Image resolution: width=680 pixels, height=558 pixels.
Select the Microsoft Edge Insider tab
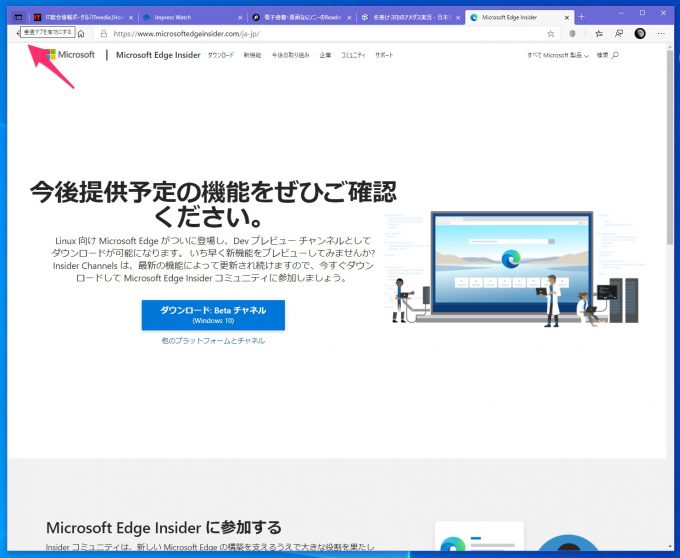pyautogui.click(x=519, y=17)
